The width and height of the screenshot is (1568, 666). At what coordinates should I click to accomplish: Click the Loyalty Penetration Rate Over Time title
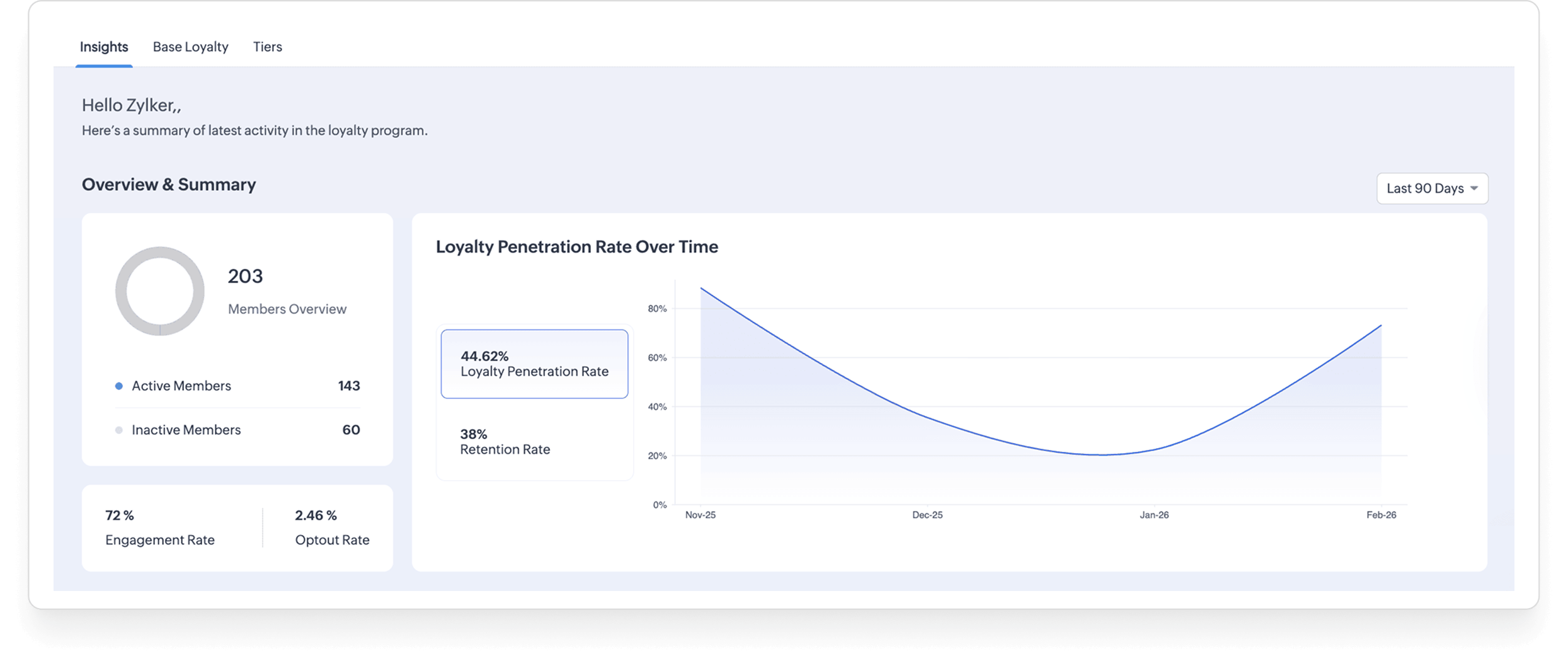576,247
